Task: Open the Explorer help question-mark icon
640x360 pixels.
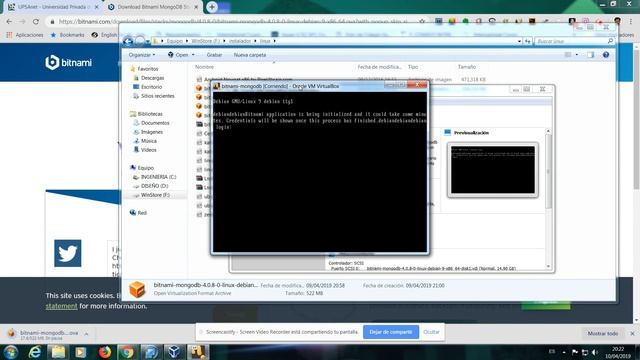Action: 606,55
